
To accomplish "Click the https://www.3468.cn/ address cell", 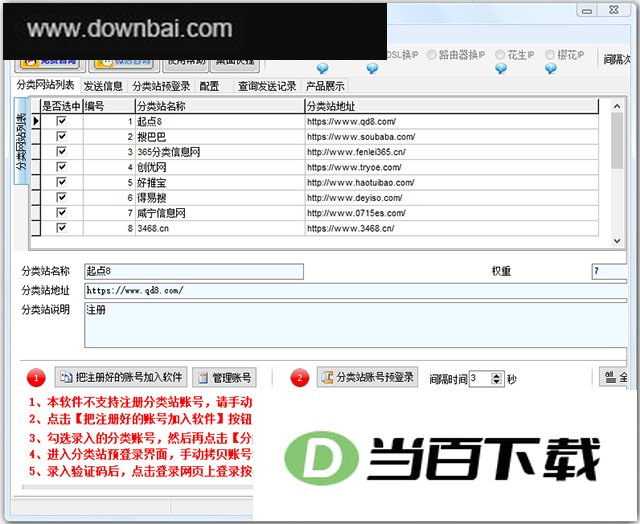I will point(452,228).
